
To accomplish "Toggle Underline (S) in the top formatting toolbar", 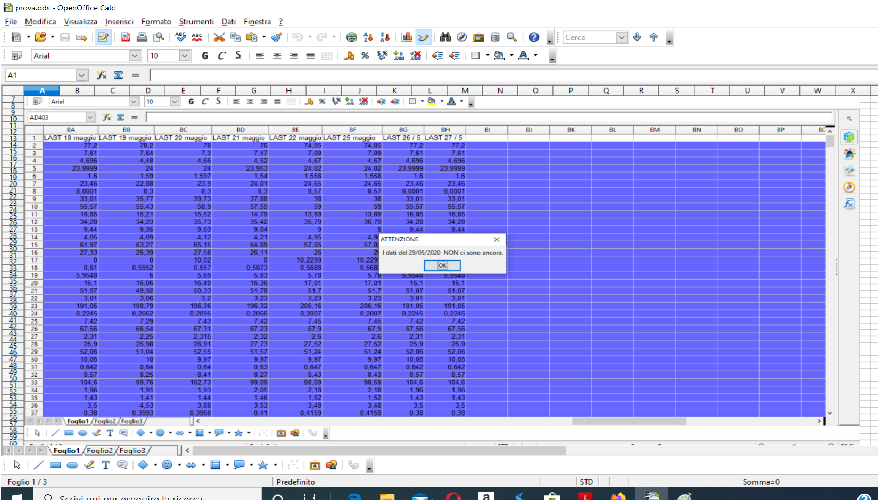I will tap(238, 55).
